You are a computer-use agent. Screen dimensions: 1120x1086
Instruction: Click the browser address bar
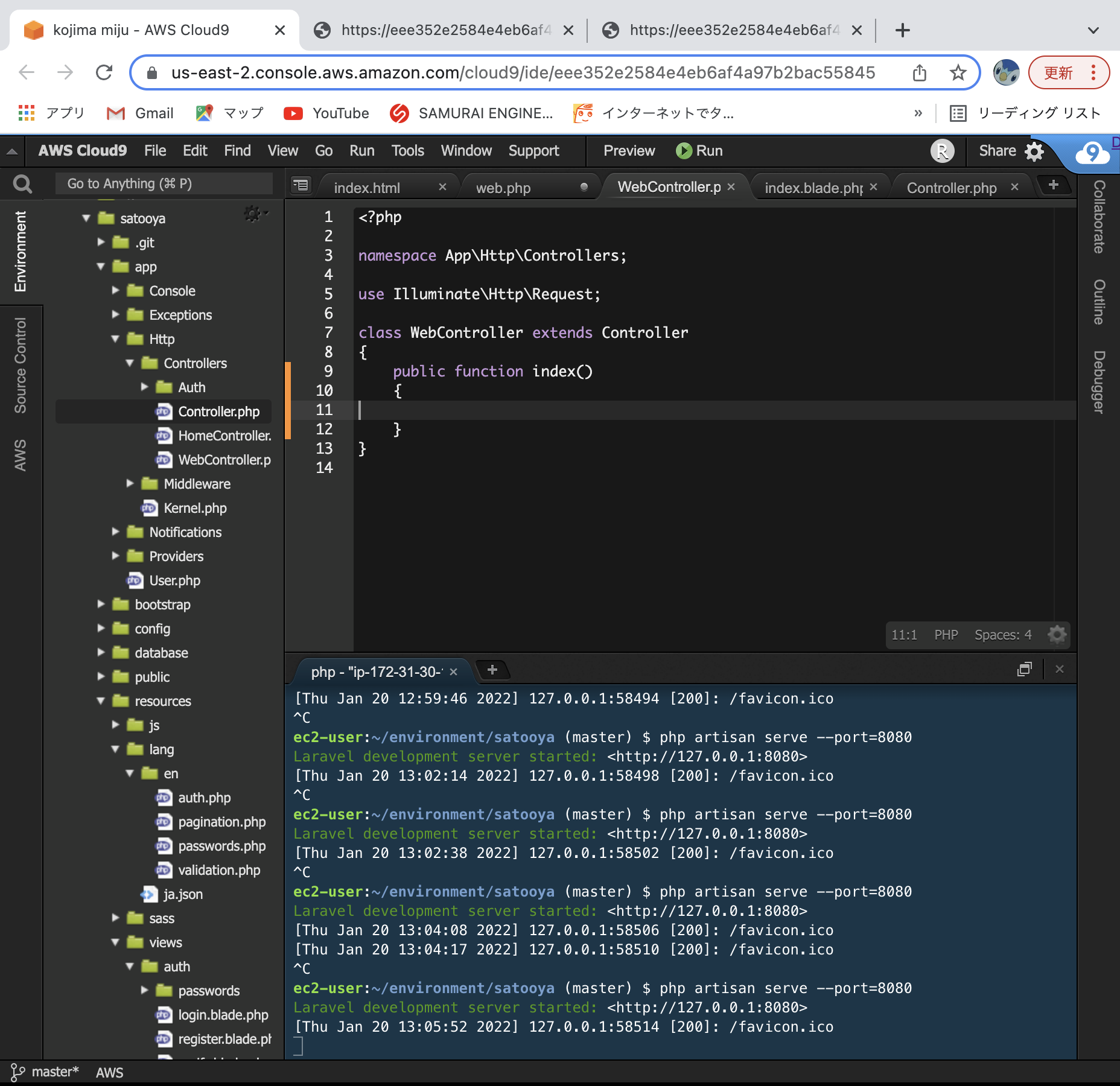[523, 72]
